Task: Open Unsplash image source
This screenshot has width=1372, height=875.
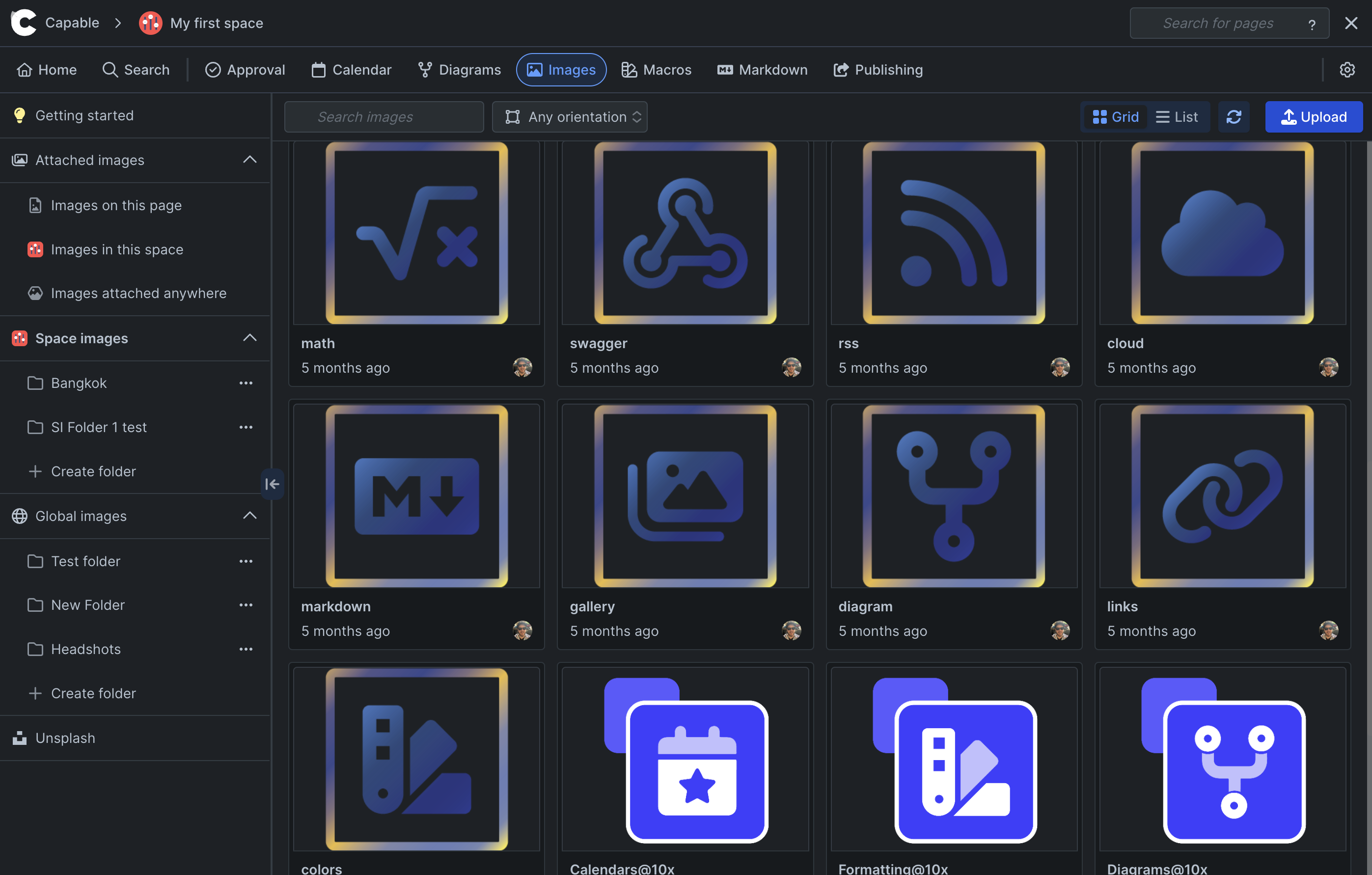Action: (x=65, y=738)
